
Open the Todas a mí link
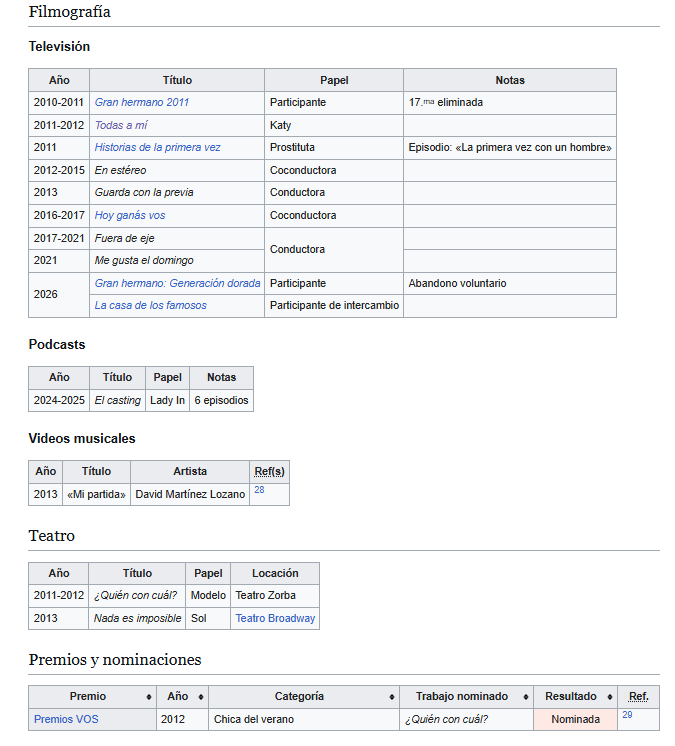tap(121, 125)
